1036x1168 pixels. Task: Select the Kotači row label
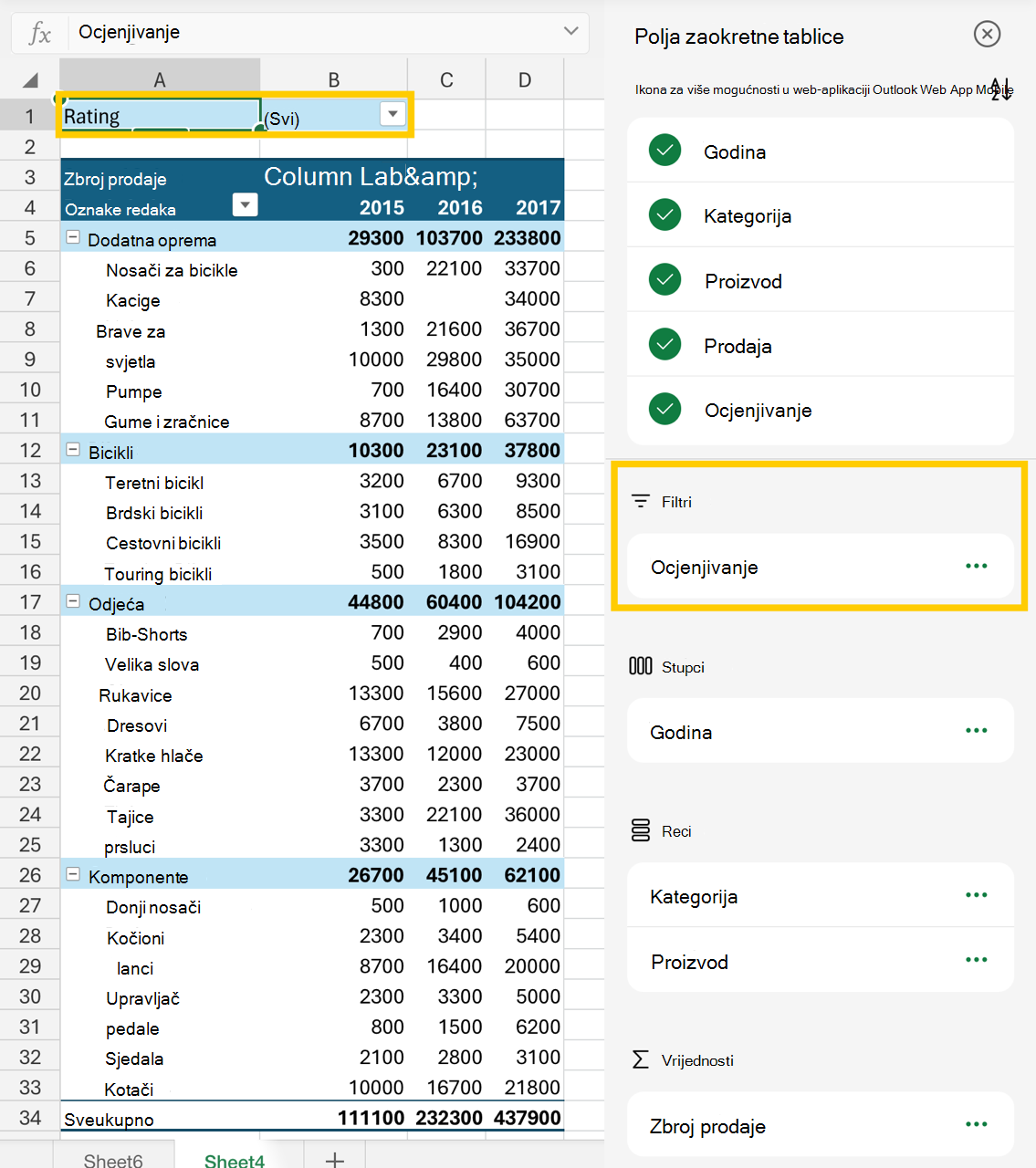click(x=129, y=1090)
